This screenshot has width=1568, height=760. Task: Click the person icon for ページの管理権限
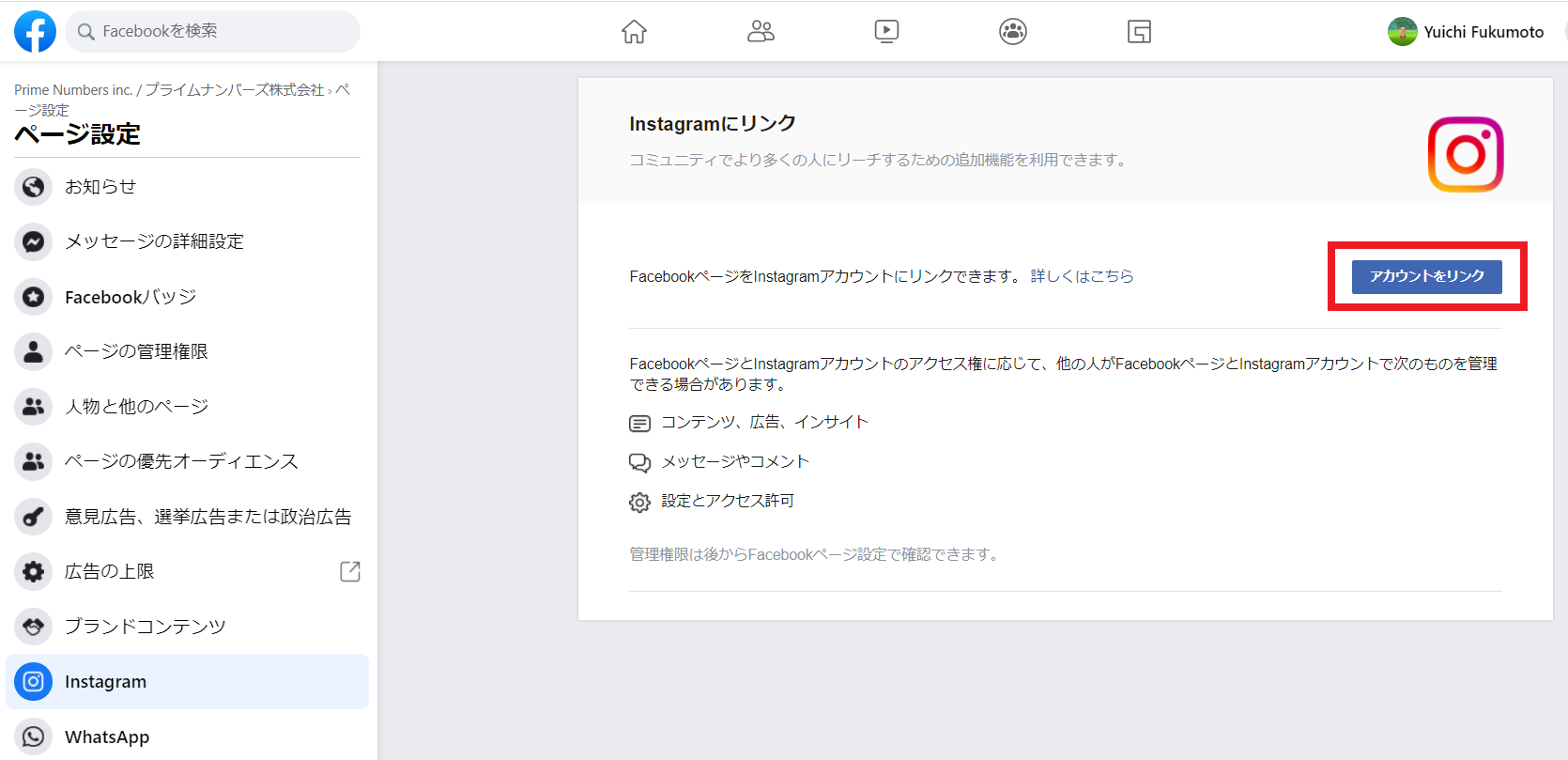tap(33, 351)
